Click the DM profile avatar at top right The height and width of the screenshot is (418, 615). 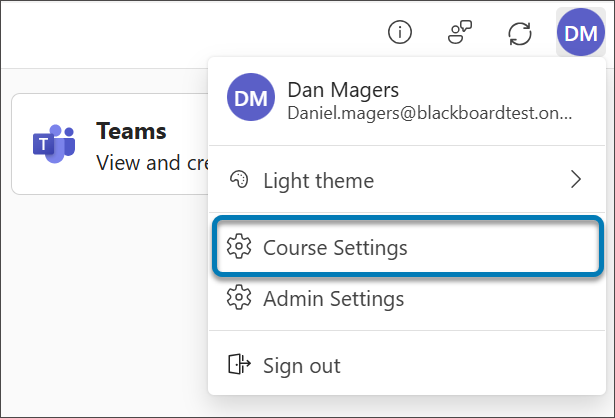580,33
